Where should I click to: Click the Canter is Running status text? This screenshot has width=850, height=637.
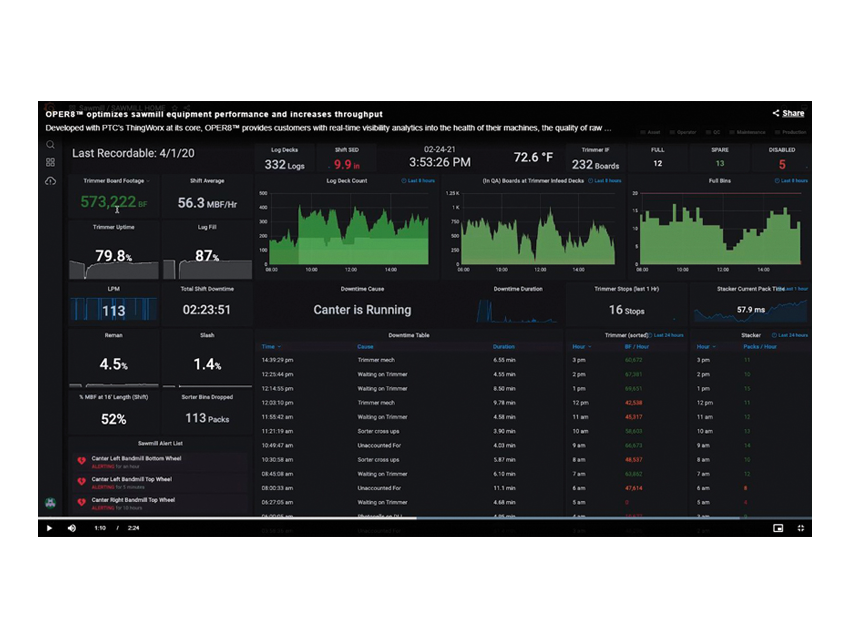point(362,310)
